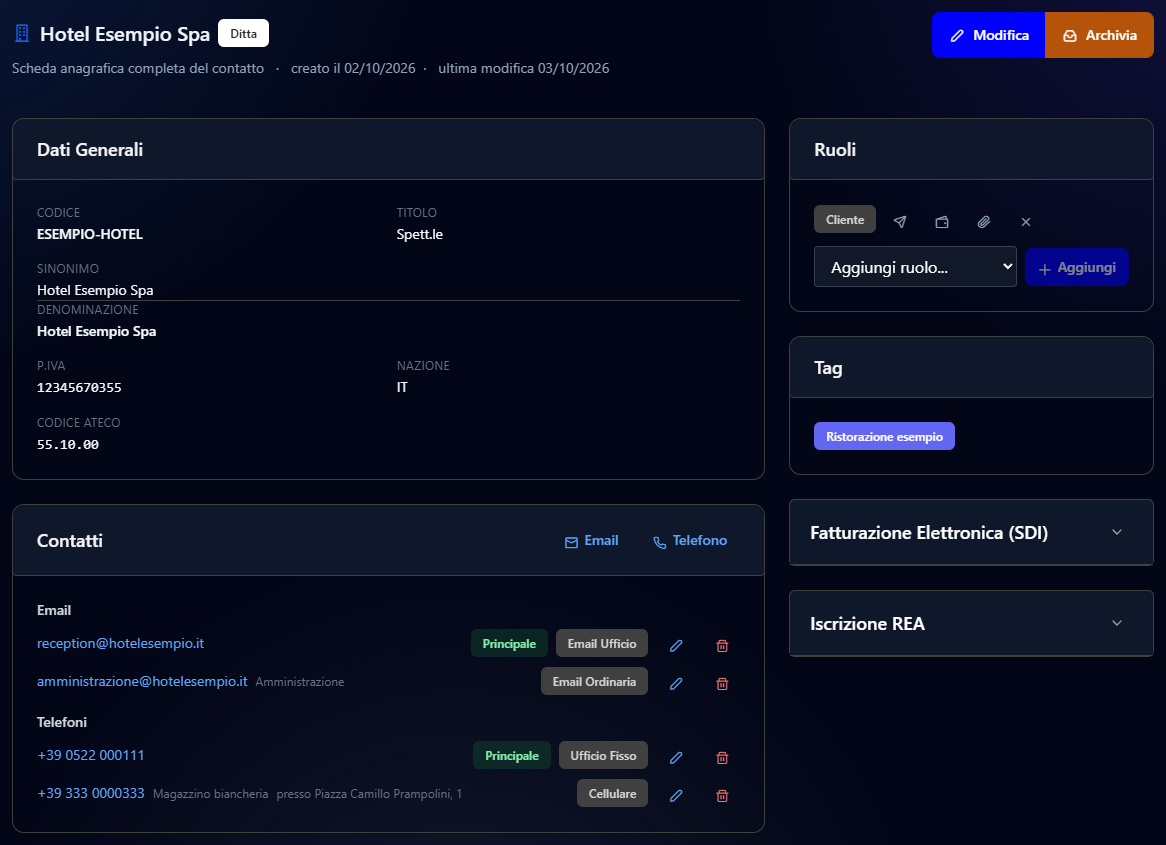
Task: Click the Ditta badge in header
Action: click(x=243, y=33)
